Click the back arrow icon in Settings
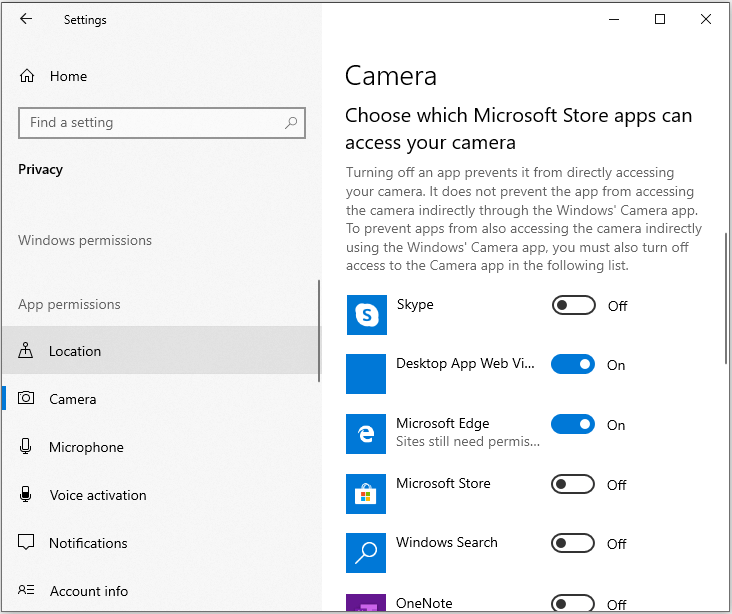 click(x=26, y=19)
